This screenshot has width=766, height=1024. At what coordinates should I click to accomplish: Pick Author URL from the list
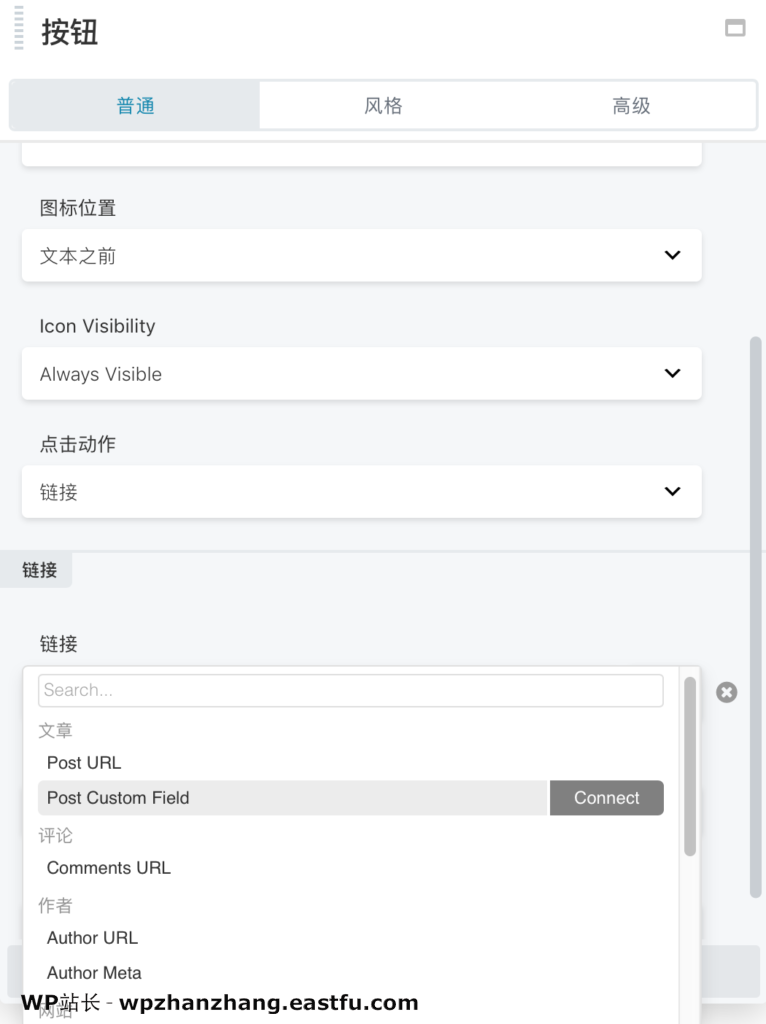click(x=92, y=938)
